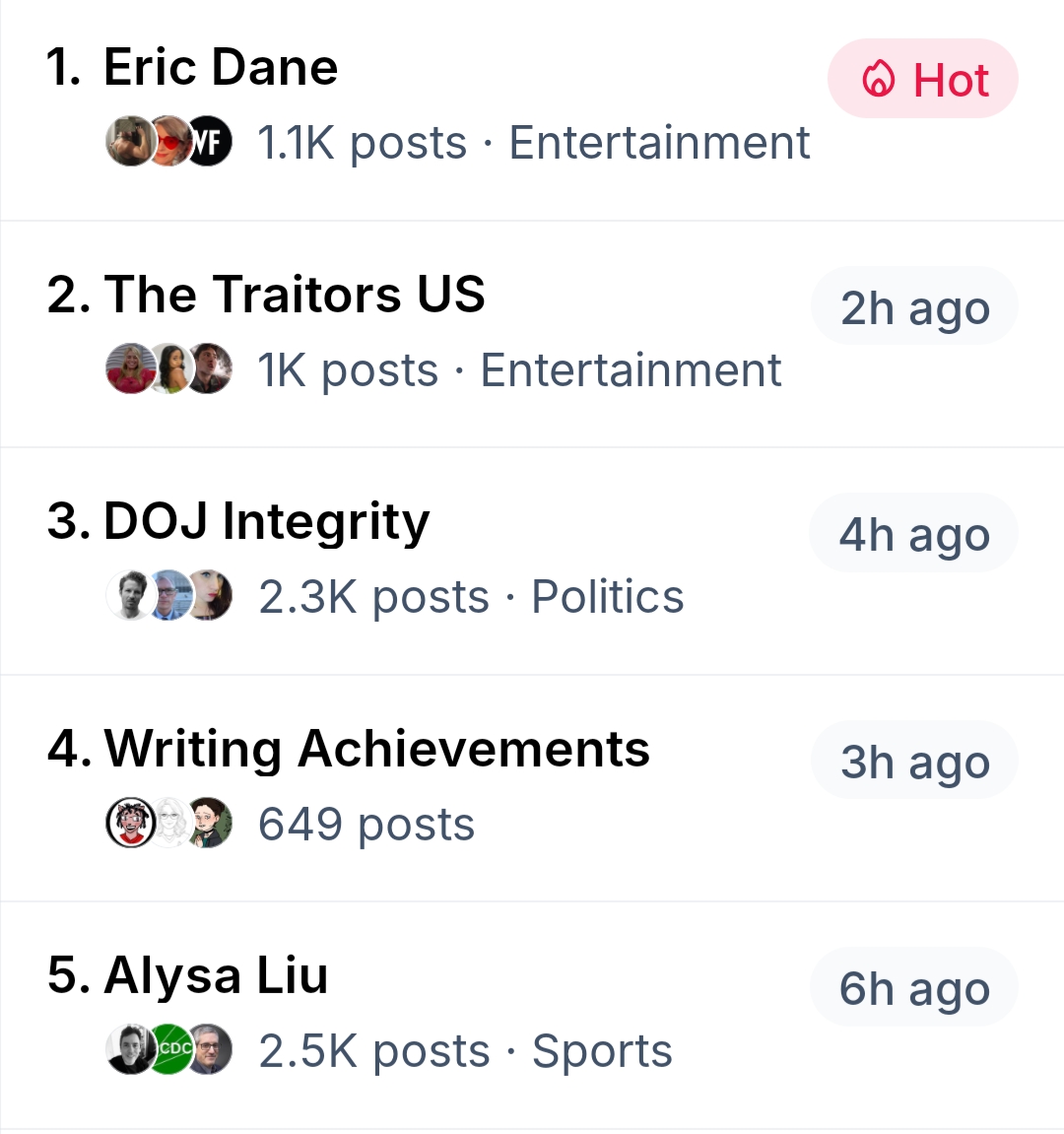This screenshot has width=1064, height=1134.
Task: Click the flame icon in the Hot badge
Action: [879, 80]
